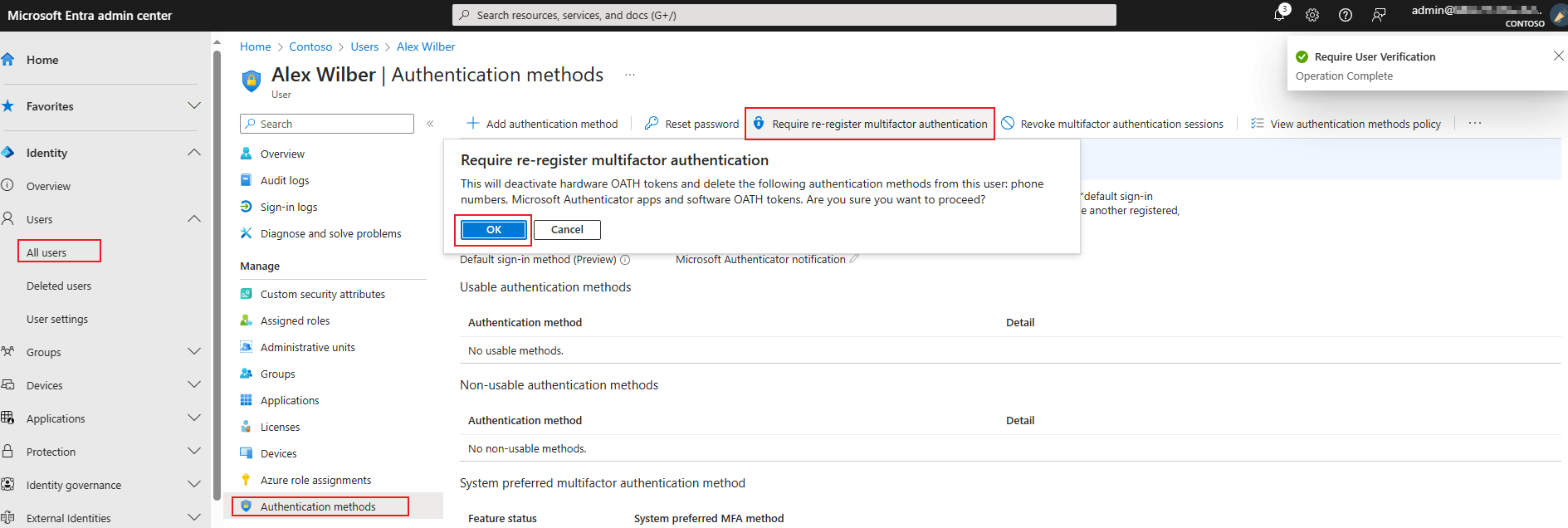Click the Licenses icon
Image resolution: width=1568 pixels, height=528 pixels.
(246, 427)
